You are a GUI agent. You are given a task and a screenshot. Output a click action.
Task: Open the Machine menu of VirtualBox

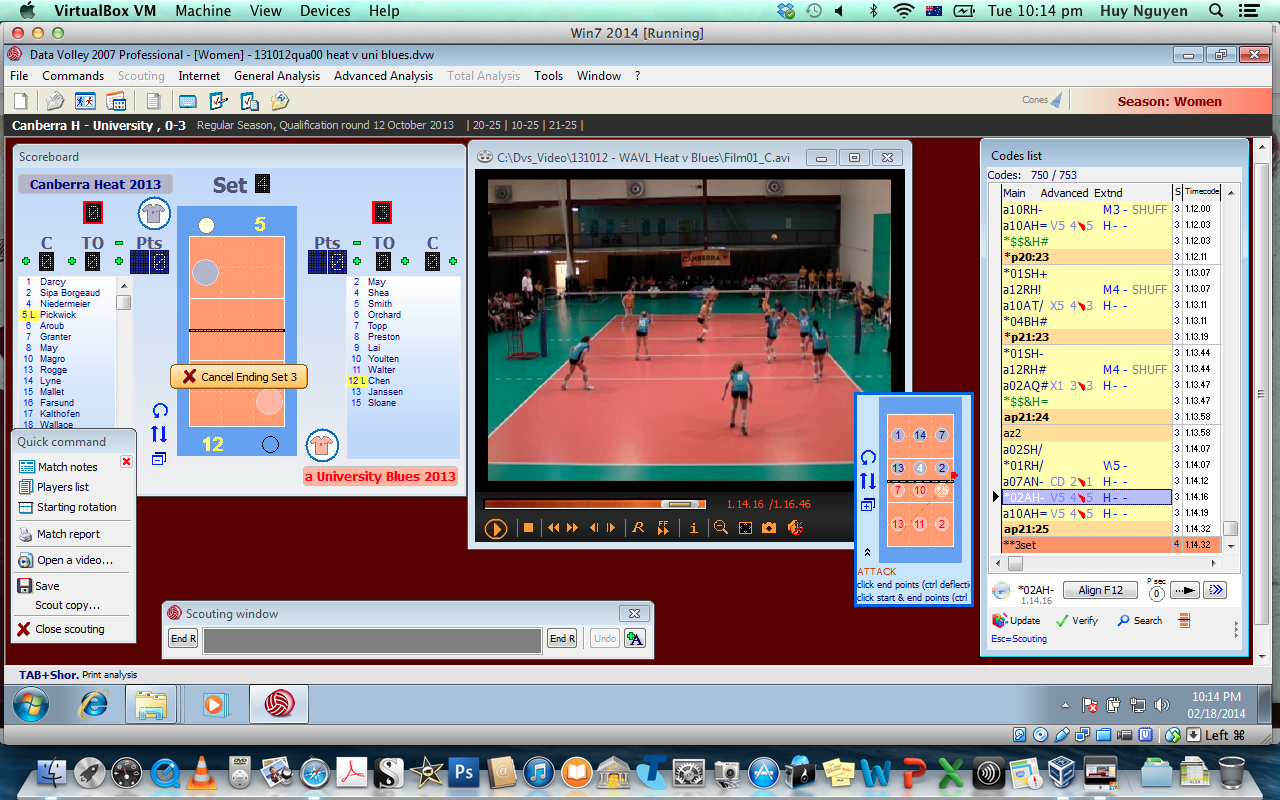point(201,11)
